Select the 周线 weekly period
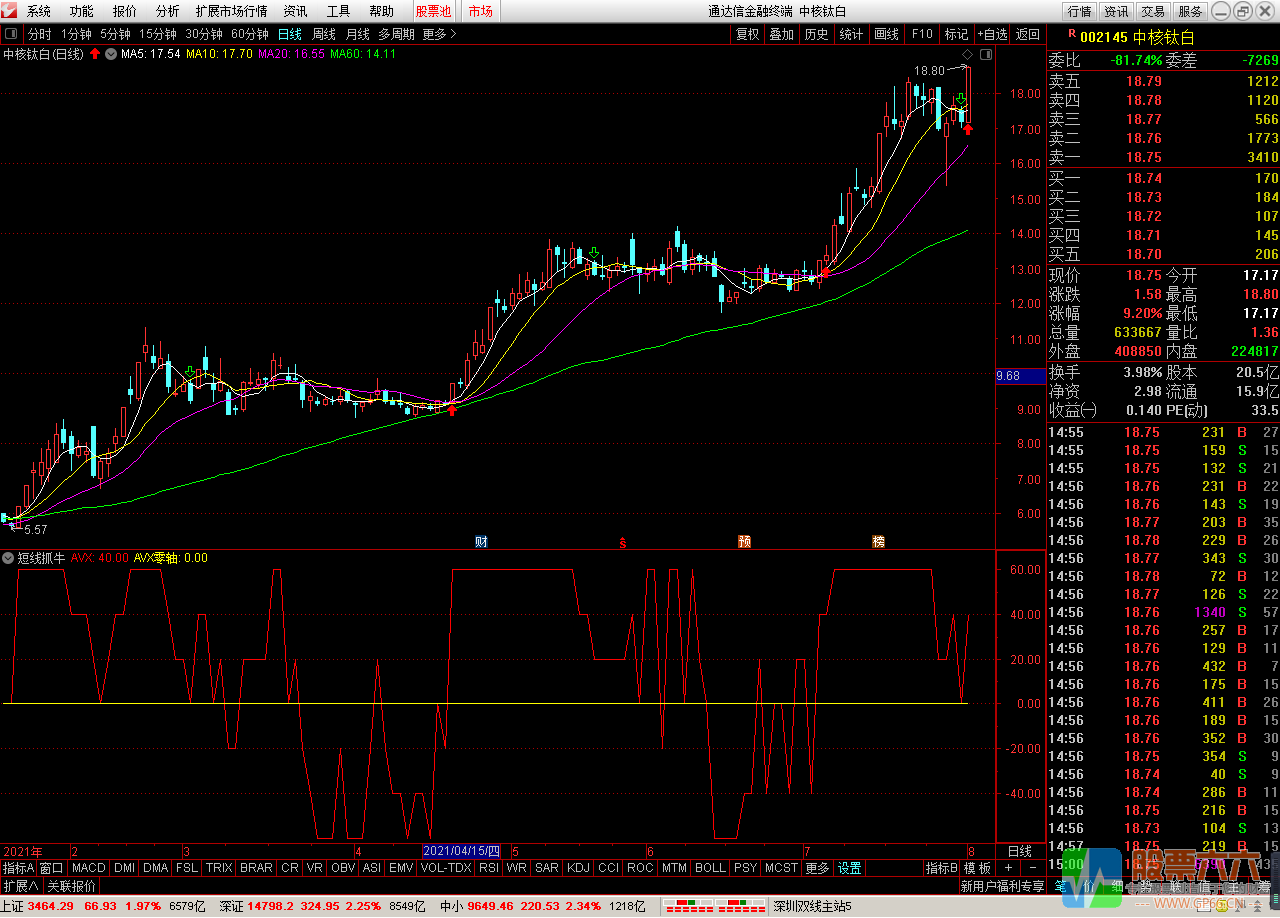The width and height of the screenshot is (1280, 918). click(x=324, y=34)
